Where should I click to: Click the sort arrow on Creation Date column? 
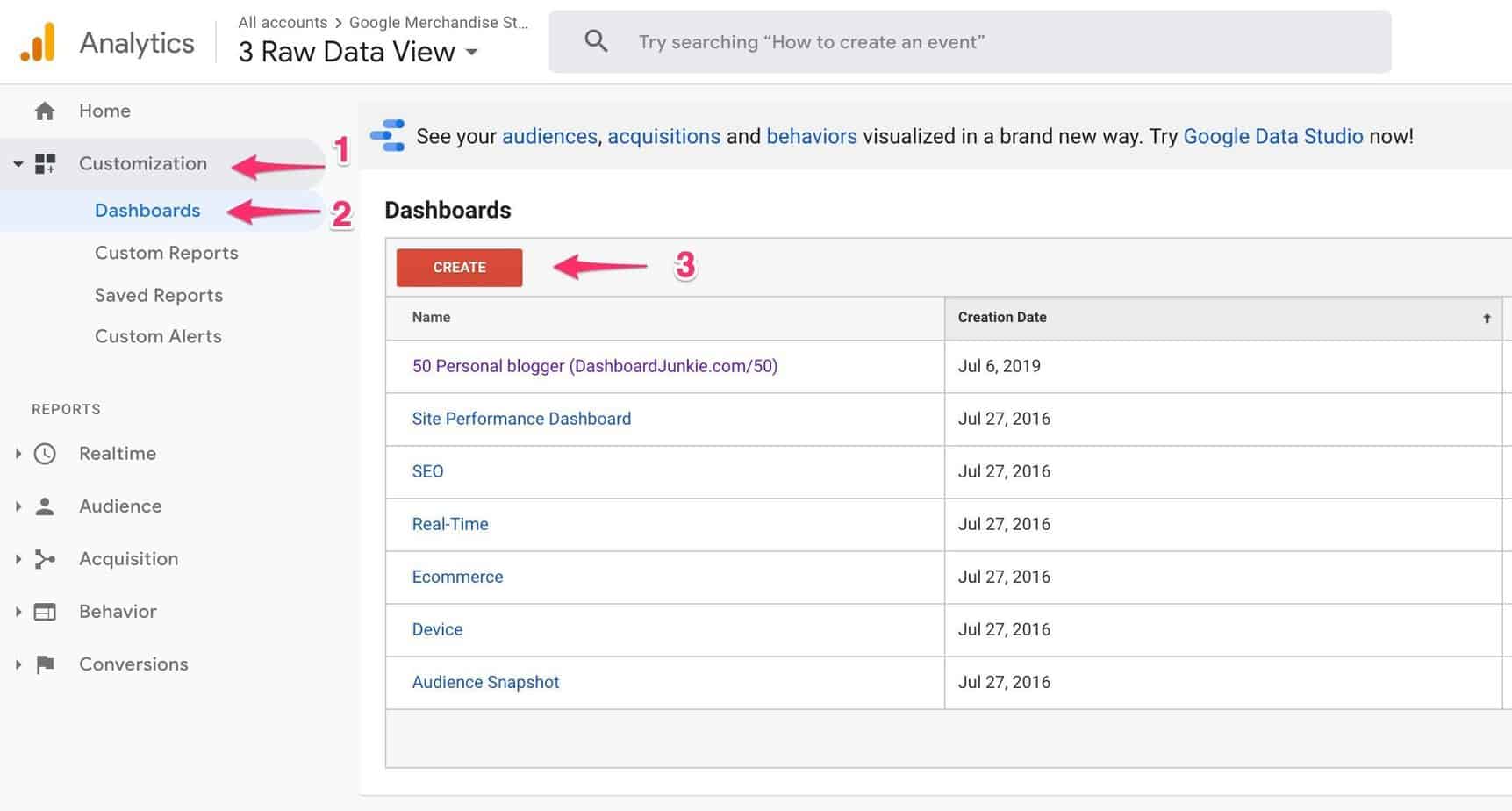[x=1487, y=318]
